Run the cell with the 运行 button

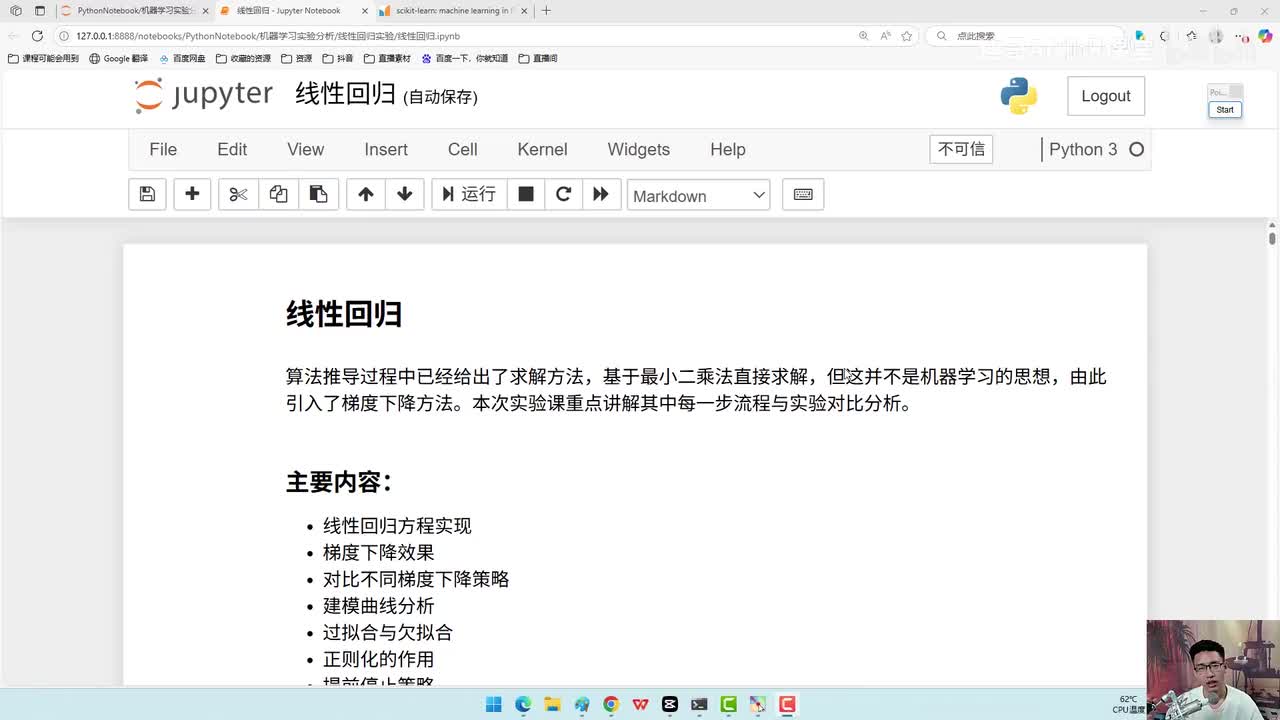(x=469, y=194)
